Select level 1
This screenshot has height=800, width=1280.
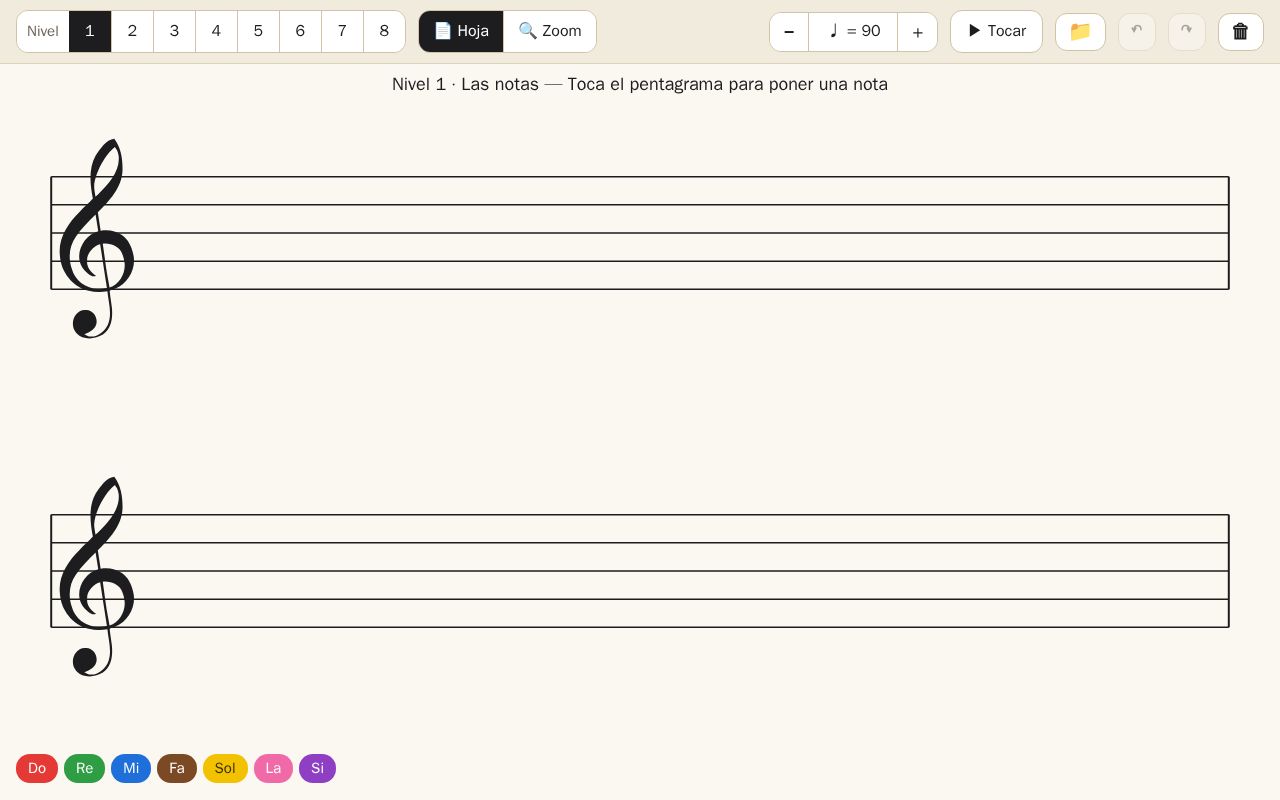pyautogui.click(x=90, y=32)
